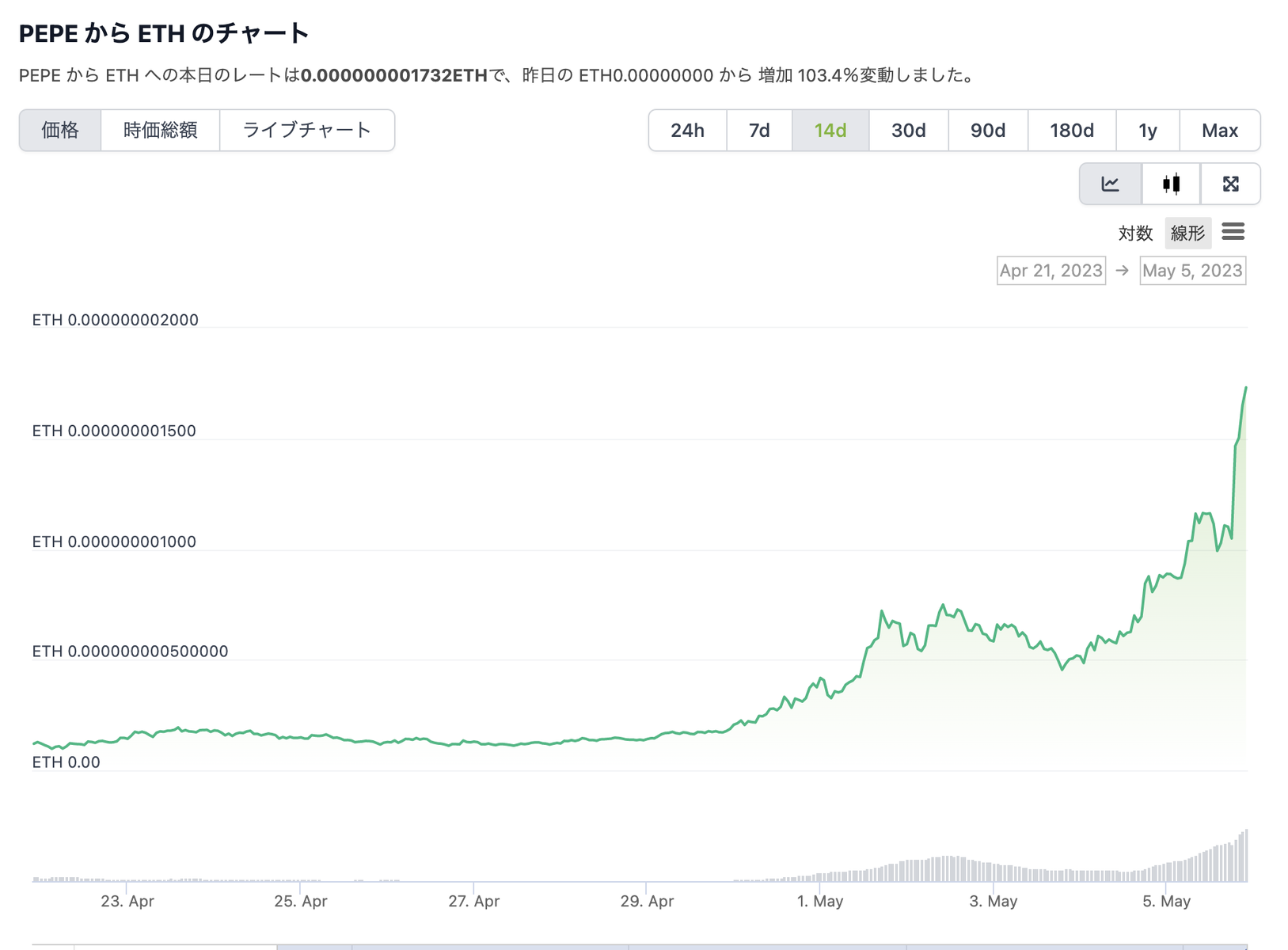Choose the 180d time range
Image resolution: width=1288 pixels, height=950 pixels.
pyautogui.click(x=1072, y=130)
